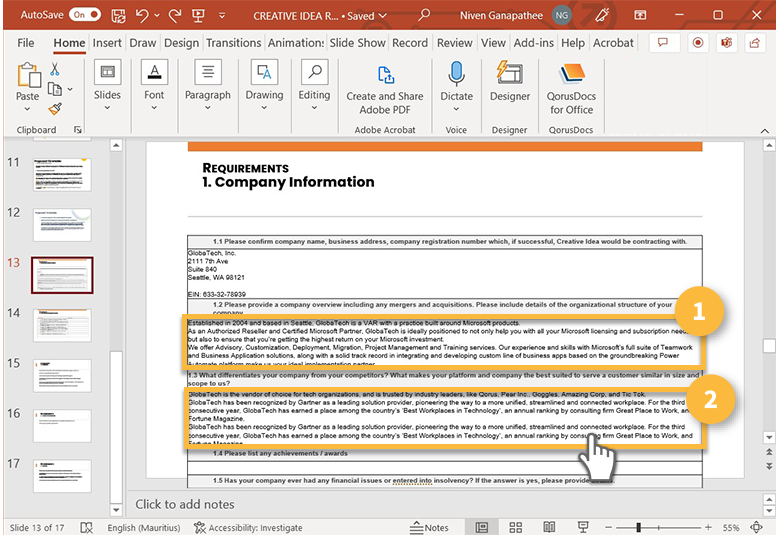The image size is (779, 535).
Task: Click the Save icon in title bar
Action: coord(119,15)
